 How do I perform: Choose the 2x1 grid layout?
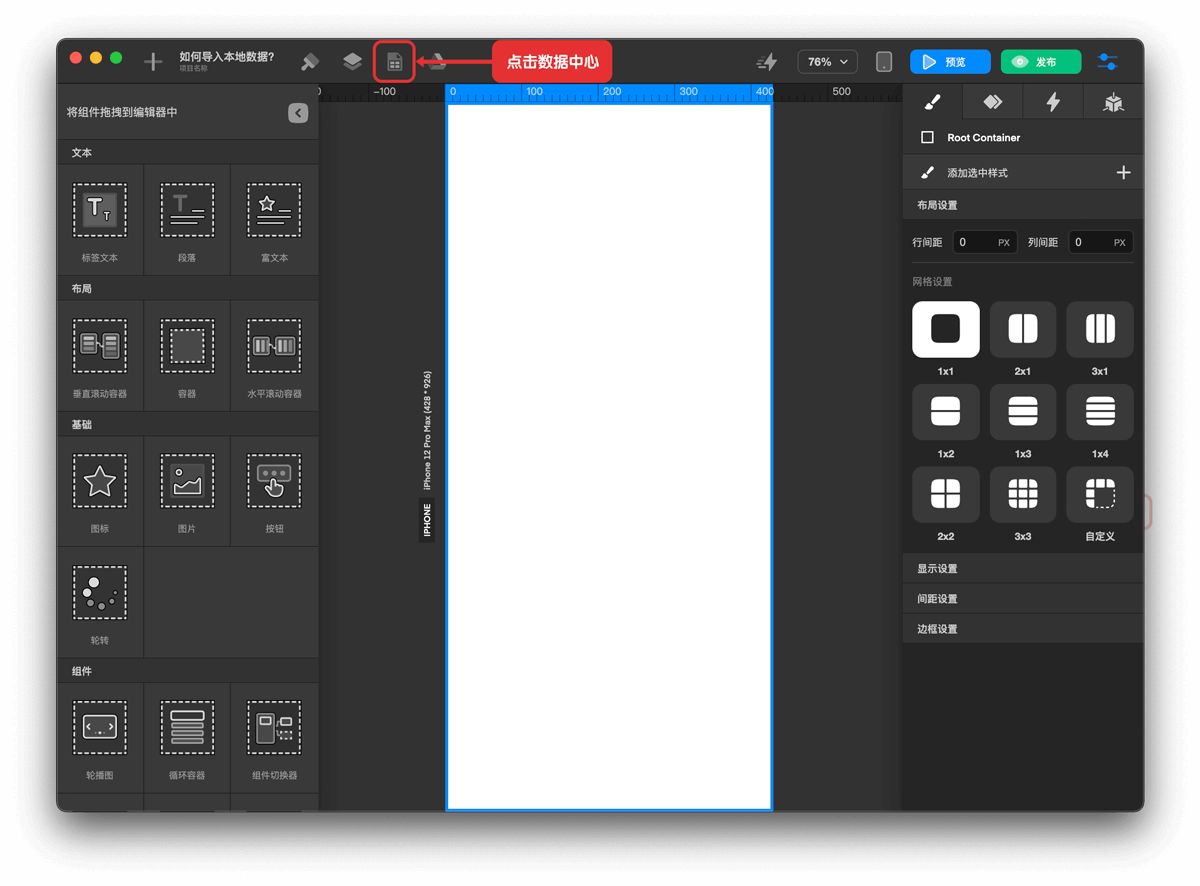click(x=1023, y=329)
